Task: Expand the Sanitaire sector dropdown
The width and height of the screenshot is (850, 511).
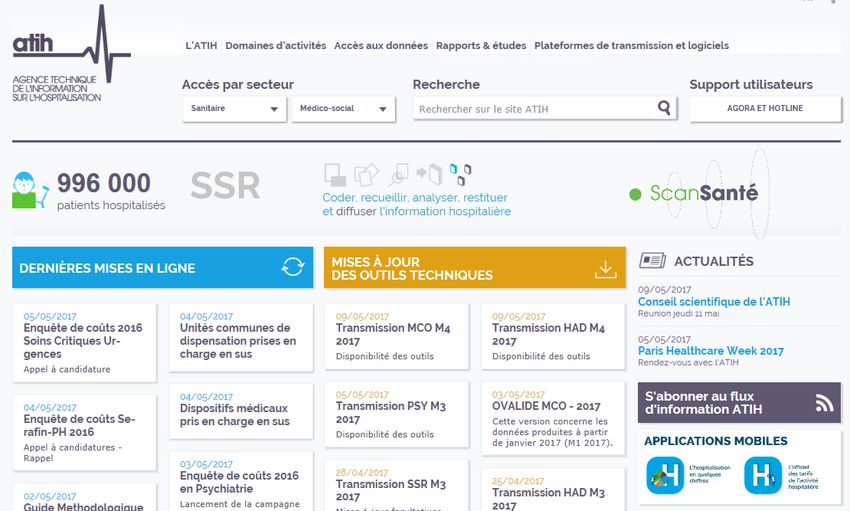Action: [234, 109]
